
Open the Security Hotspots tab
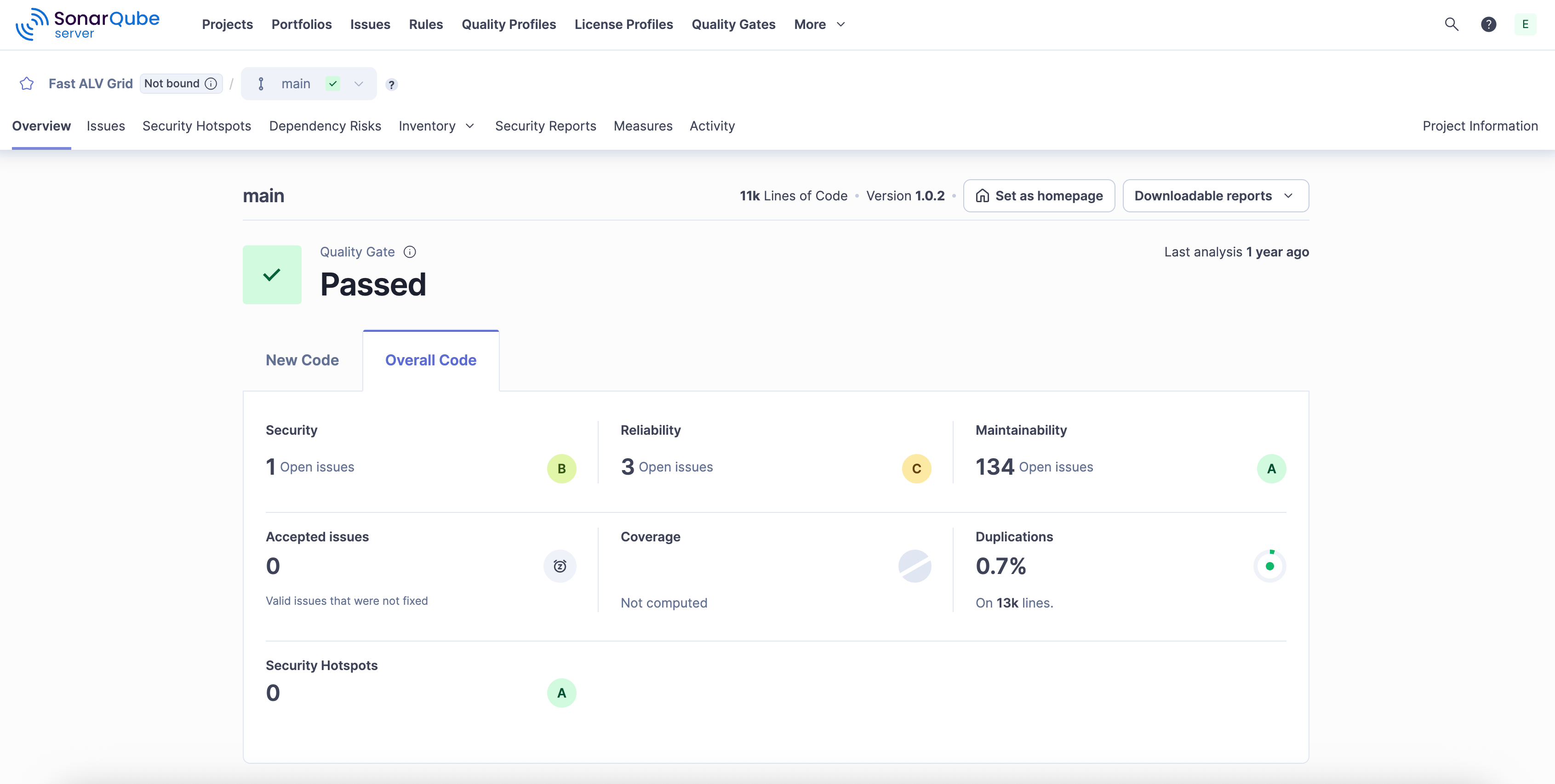(x=196, y=126)
